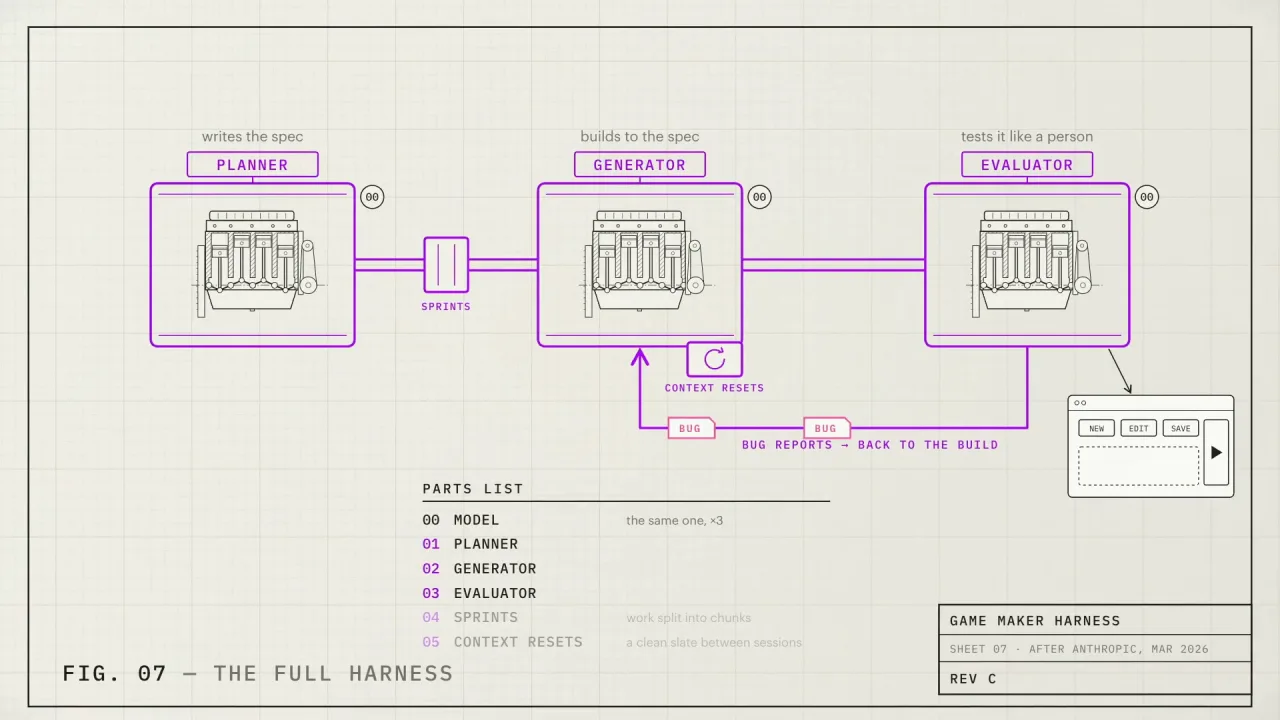The width and height of the screenshot is (1280, 720).
Task: Click the 00 circle badge beside Planner
Action: click(372, 197)
